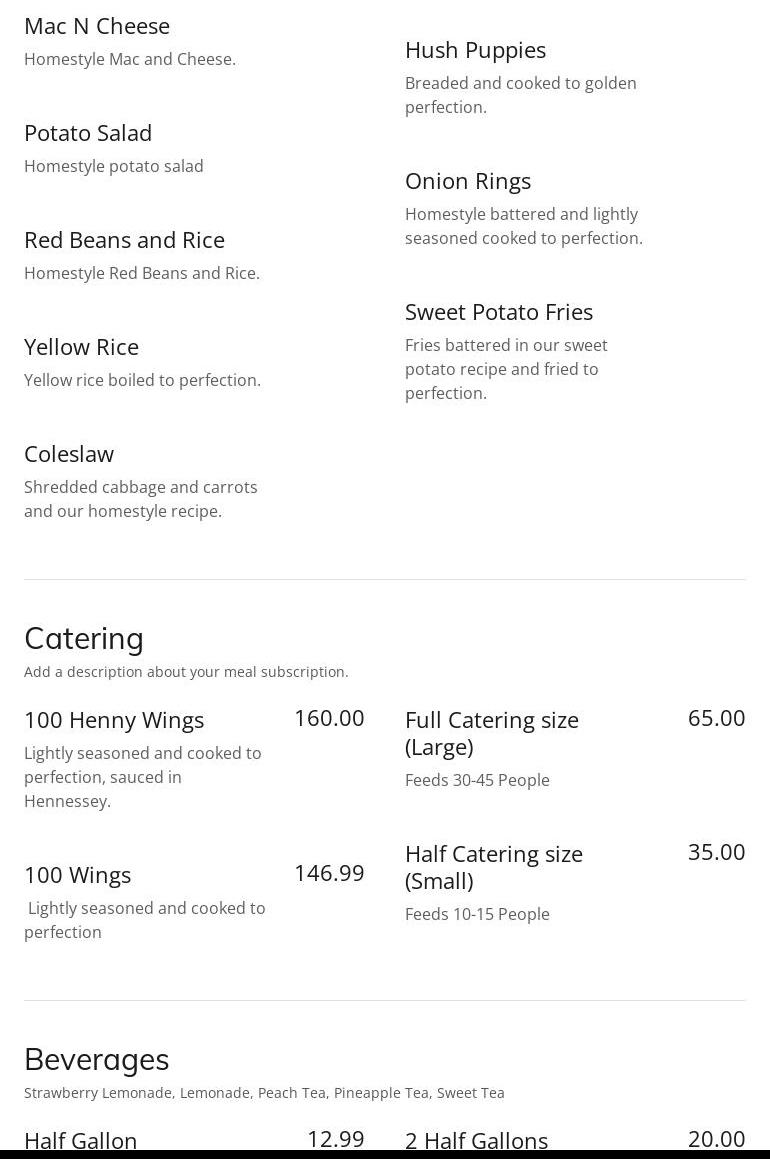Open the Hush Puppies item

point(475,50)
